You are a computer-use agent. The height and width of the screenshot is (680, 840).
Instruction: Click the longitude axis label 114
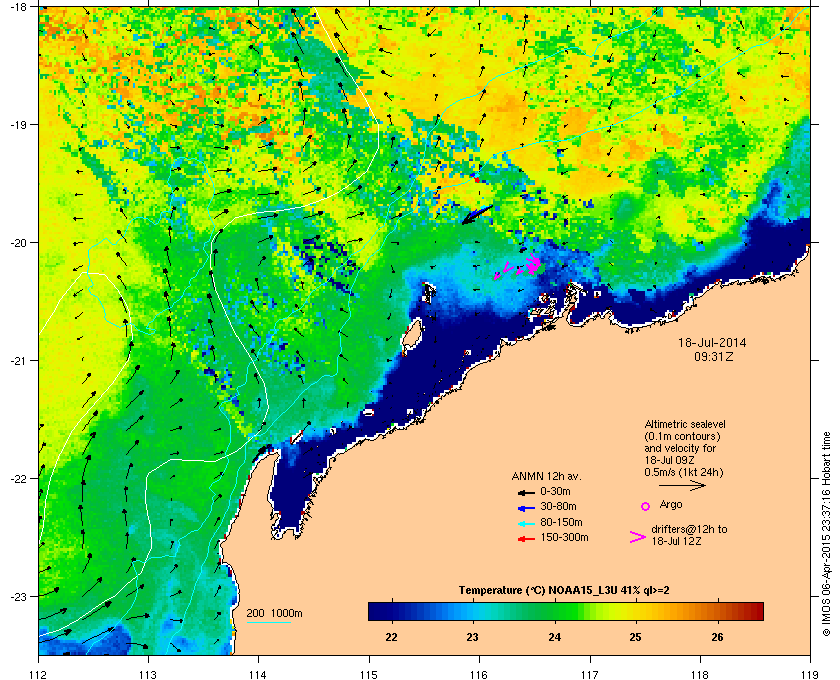(259, 674)
